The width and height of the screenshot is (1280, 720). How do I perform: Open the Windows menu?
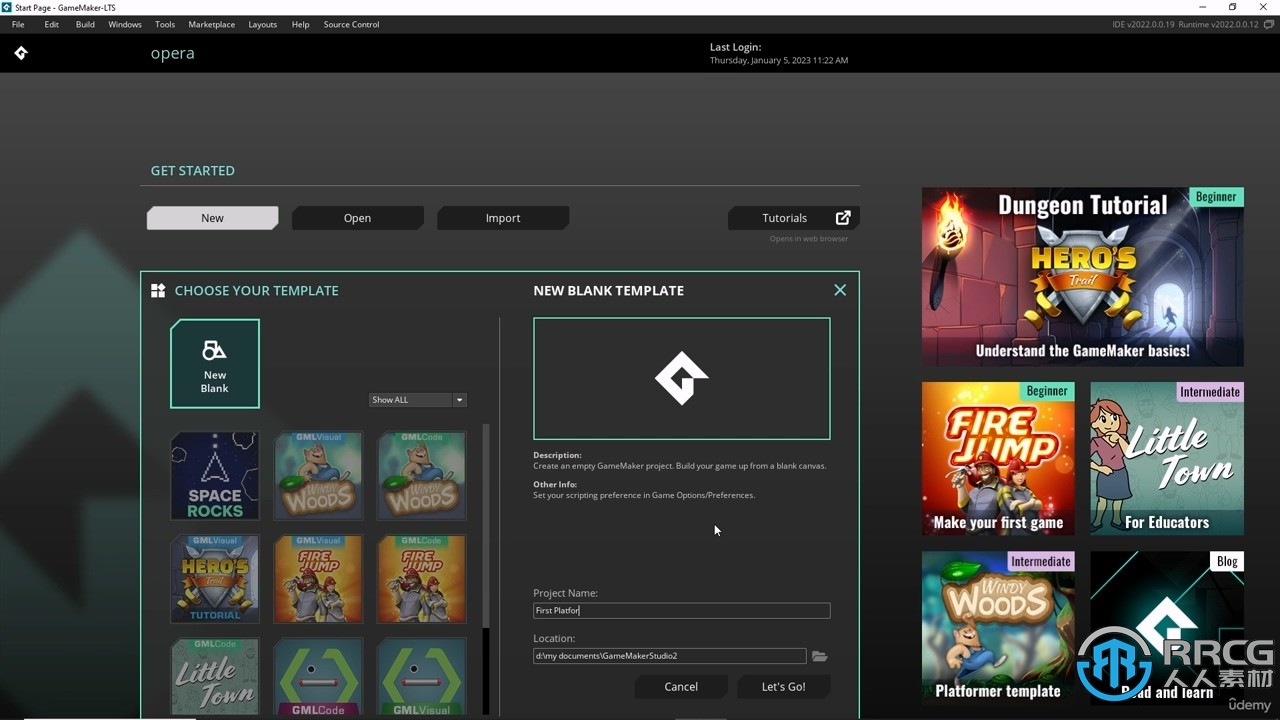(125, 24)
